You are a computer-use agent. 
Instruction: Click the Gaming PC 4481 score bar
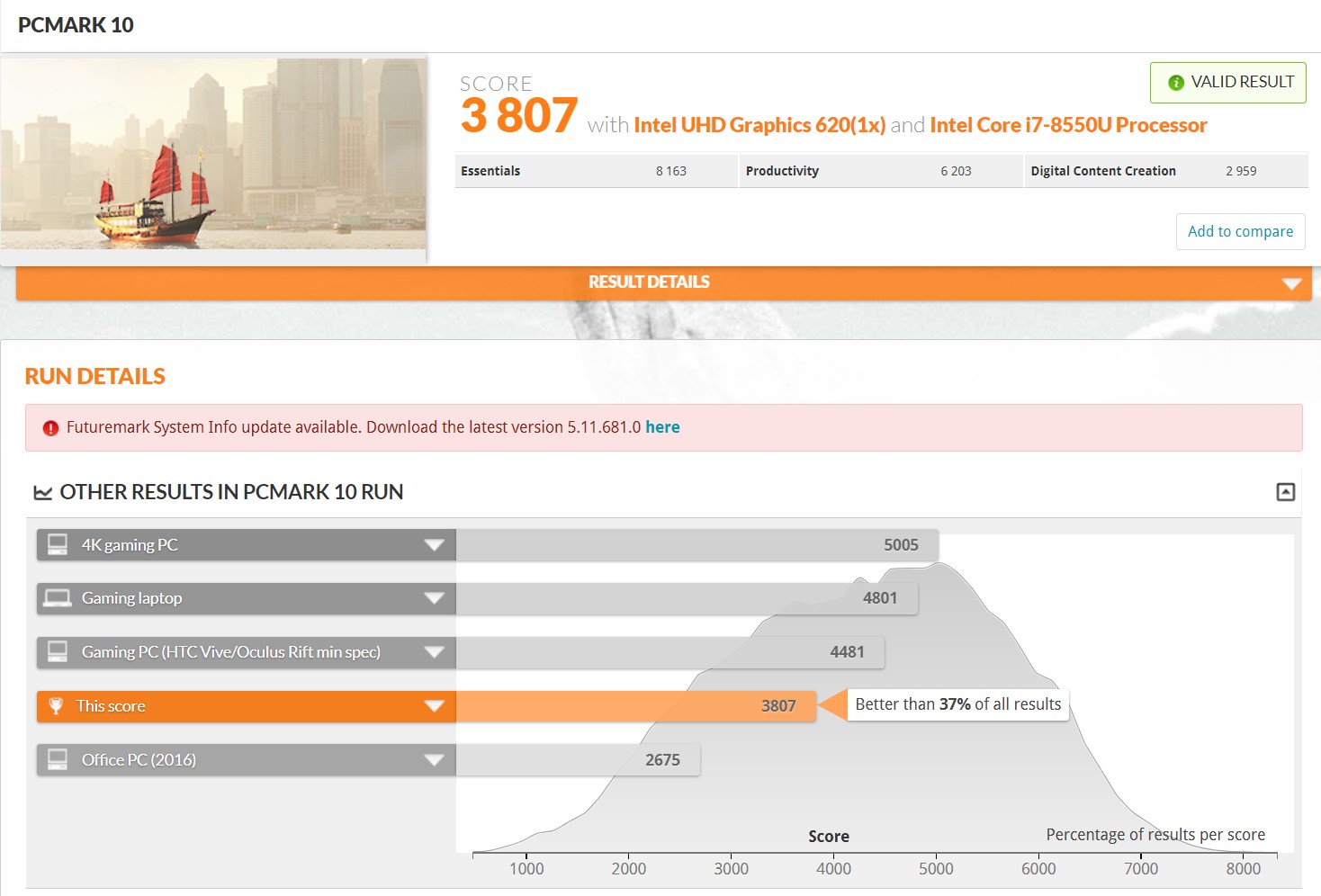coord(670,652)
